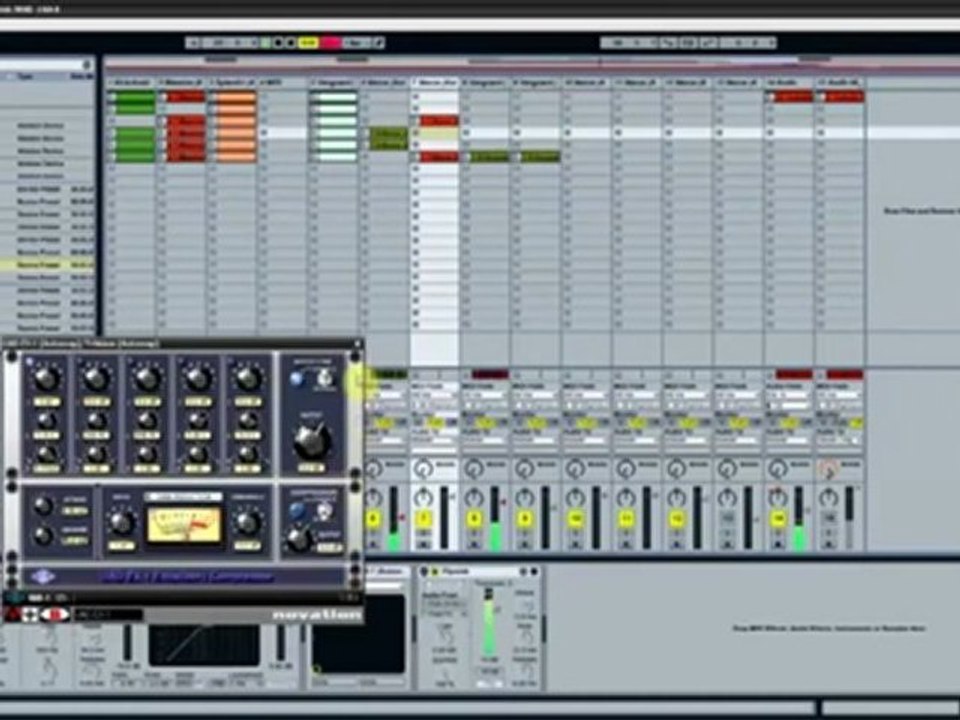
Task: Open track 13 Audio To output dropdown
Action: 737,441
